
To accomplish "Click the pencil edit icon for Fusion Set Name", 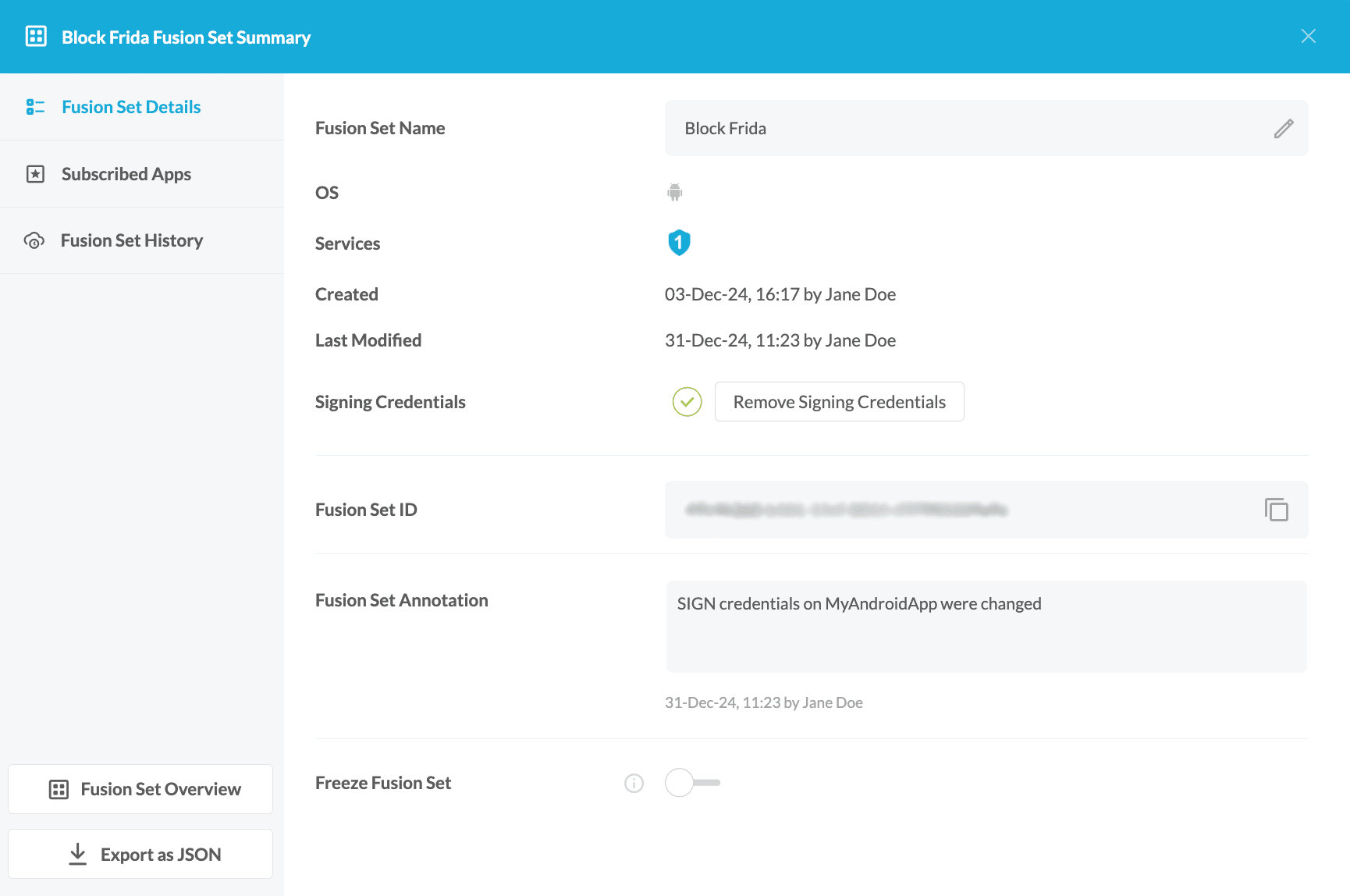I will 1284,129.
